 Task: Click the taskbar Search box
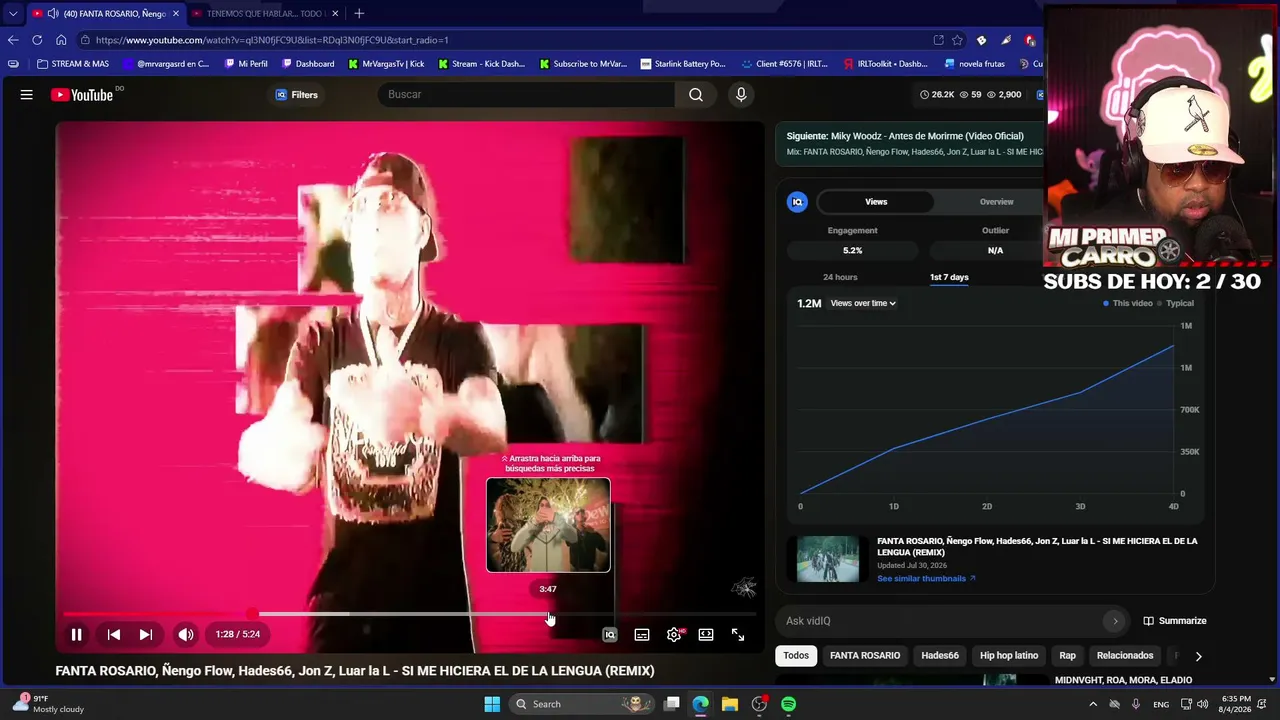pos(581,704)
